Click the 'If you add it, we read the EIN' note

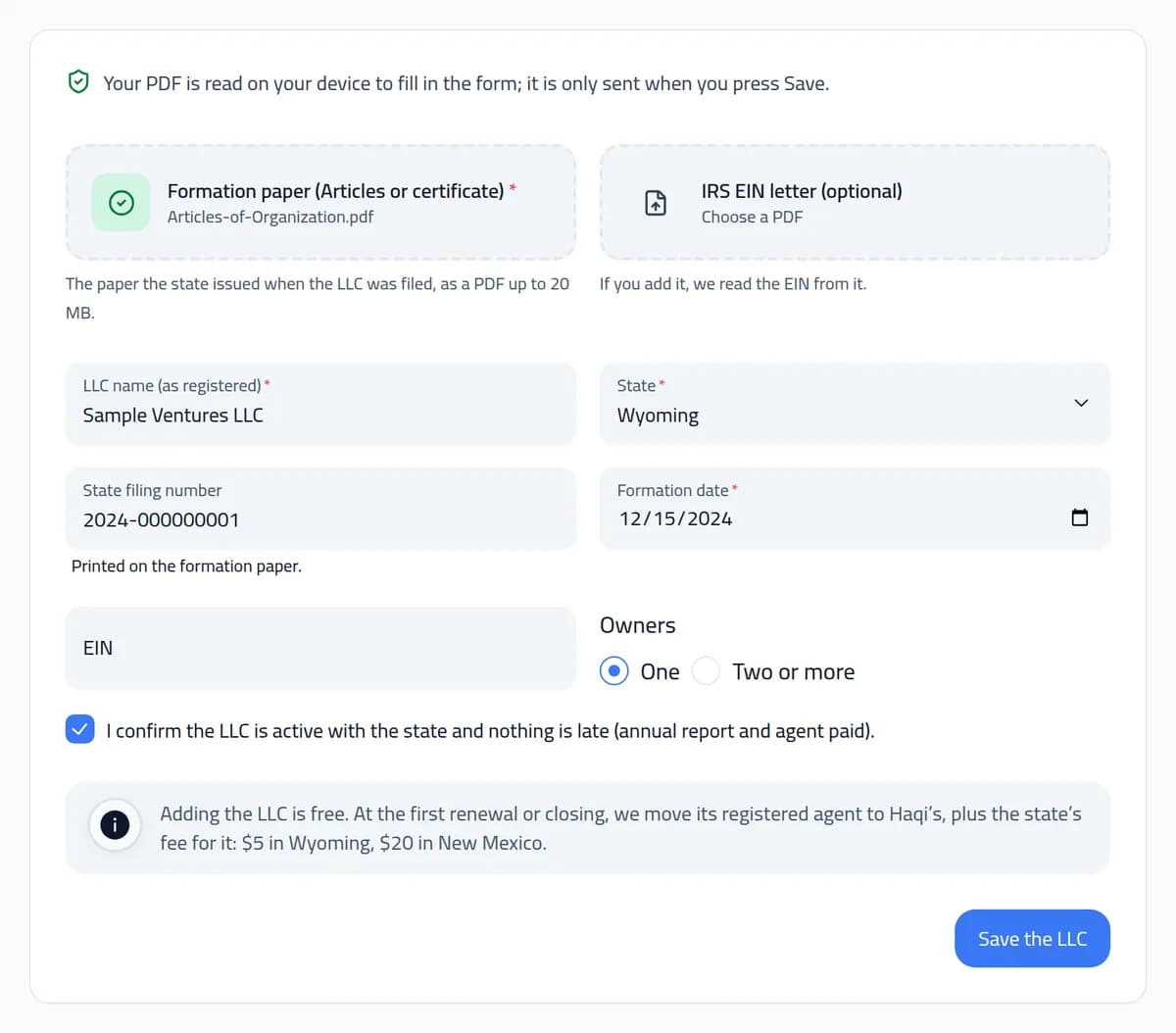tap(733, 283)
